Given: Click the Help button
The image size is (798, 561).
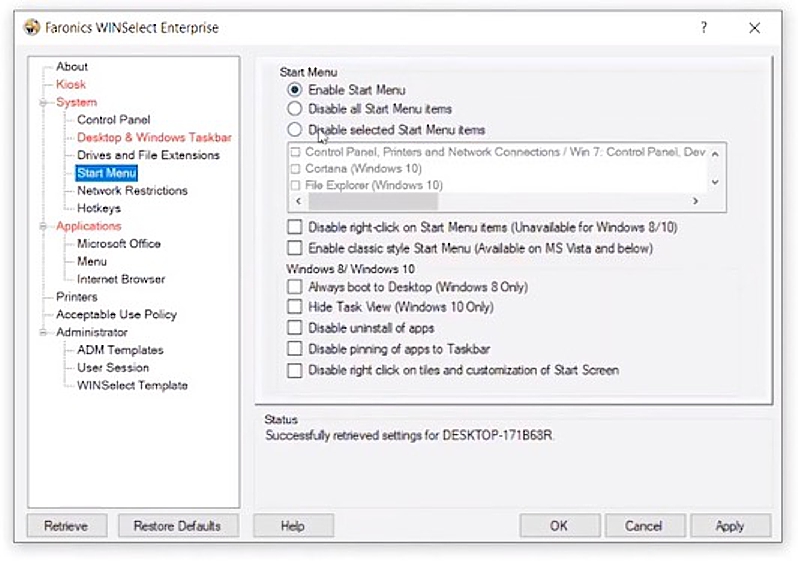Looking at the screenshot, I should click(x=294, y=526).
